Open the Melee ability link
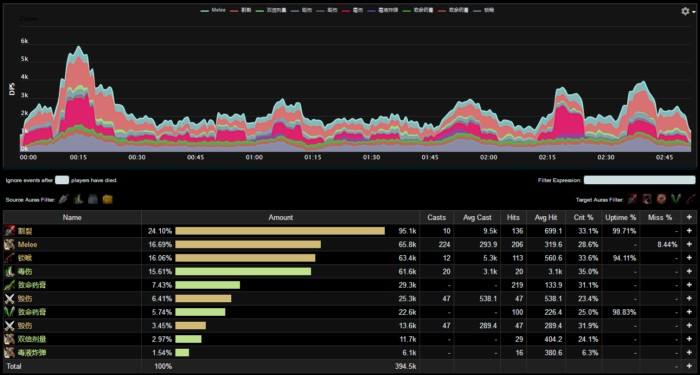 [28, 245]
